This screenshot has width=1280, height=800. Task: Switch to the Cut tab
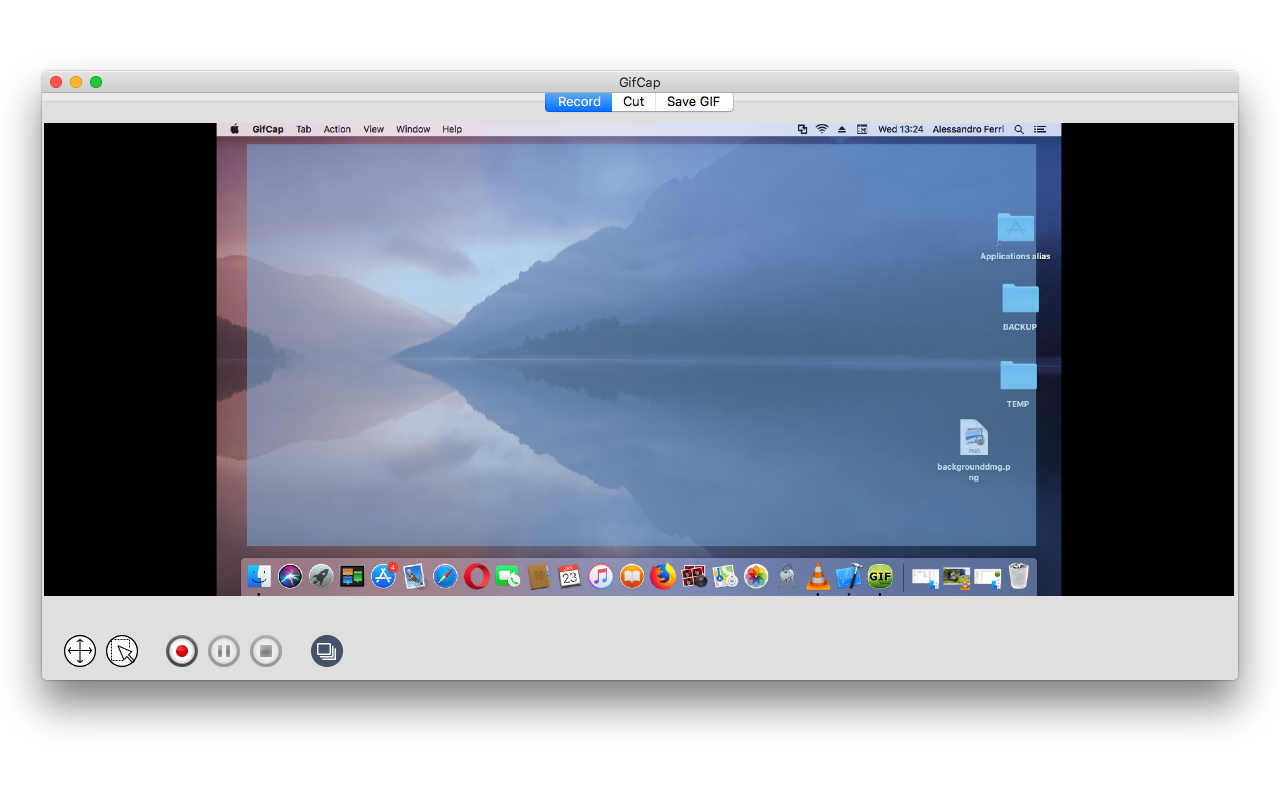tap(633, 102)
